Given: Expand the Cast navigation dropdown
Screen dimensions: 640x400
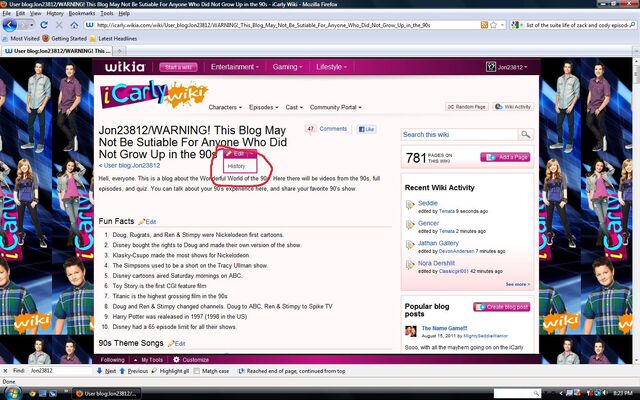Looking at the screenshot, I should (294, 107).
